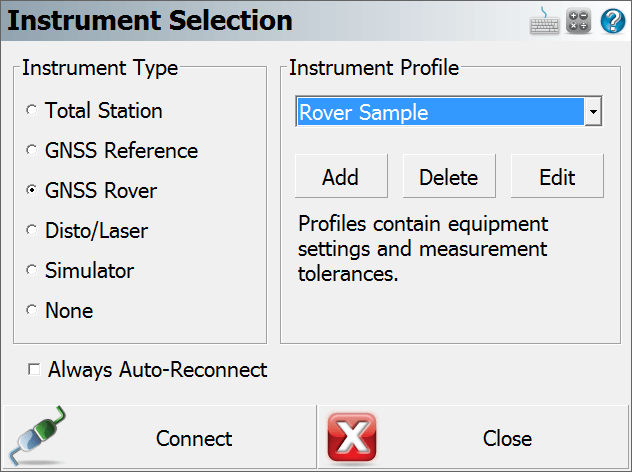Expand the Instrument Profile dropdown arrow
This screenshot has width=632, height=472.
[593, 112]
